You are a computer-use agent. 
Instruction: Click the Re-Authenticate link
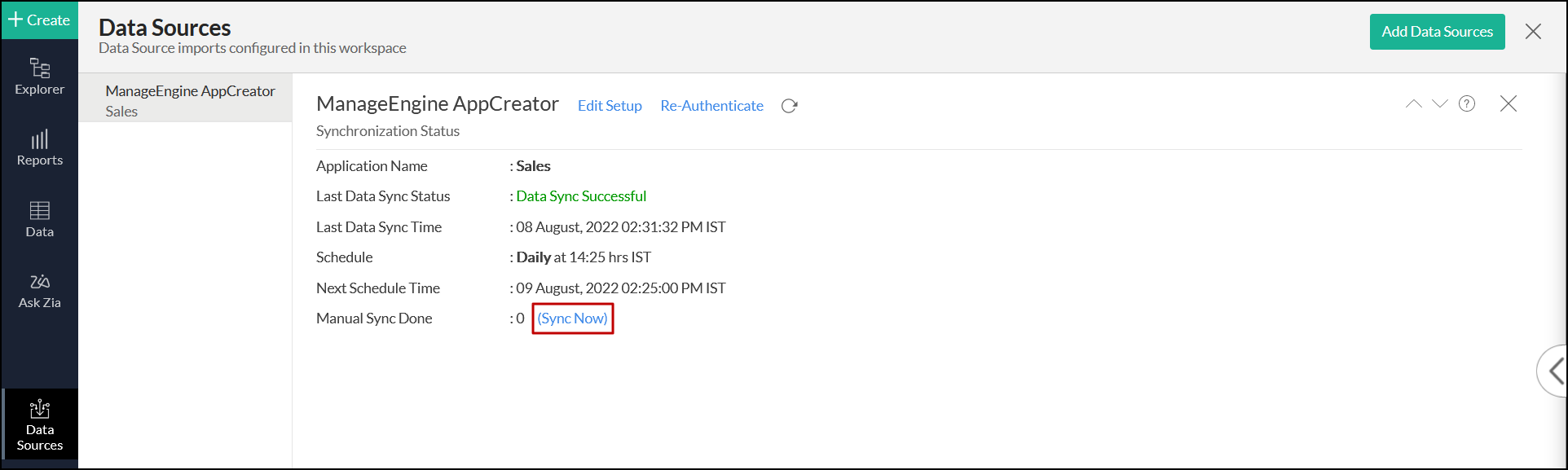[x=711, y=106]
